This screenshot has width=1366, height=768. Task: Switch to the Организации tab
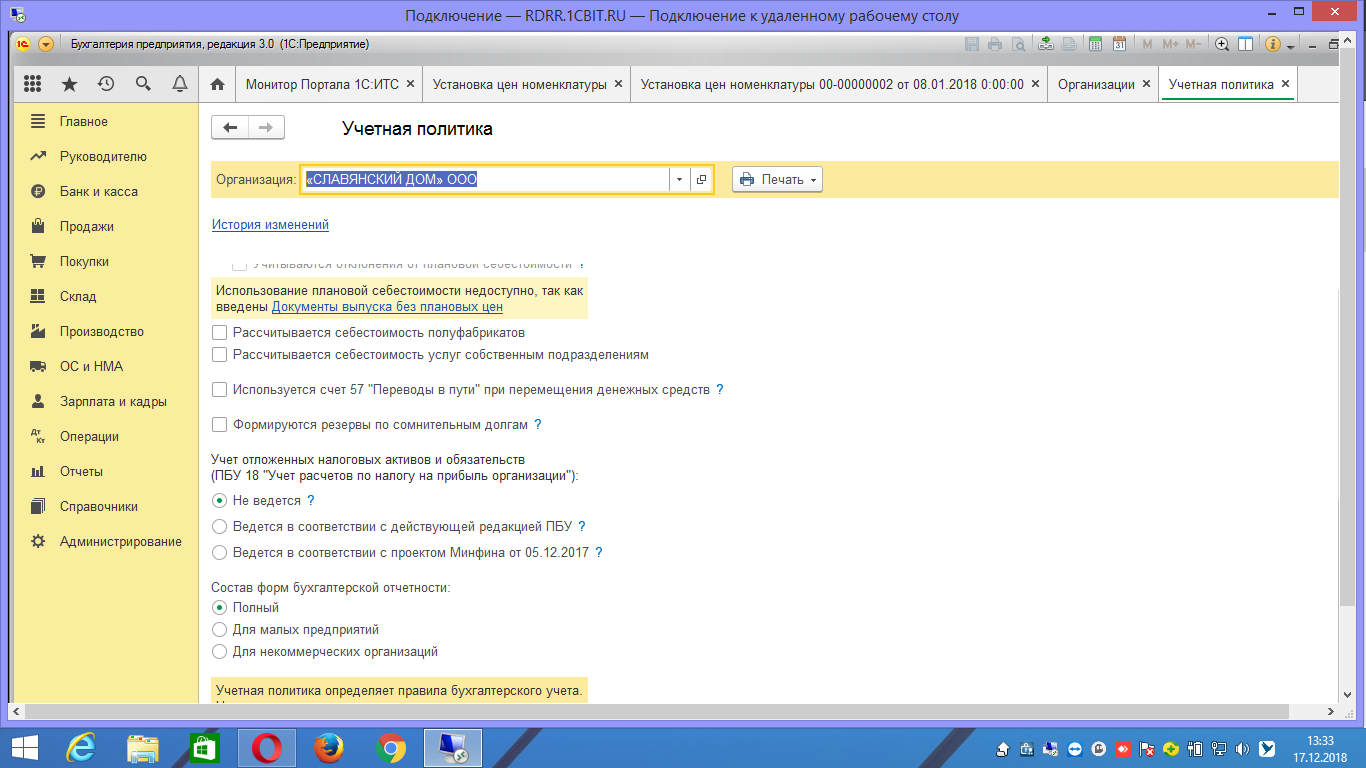tap(1096, 85)
